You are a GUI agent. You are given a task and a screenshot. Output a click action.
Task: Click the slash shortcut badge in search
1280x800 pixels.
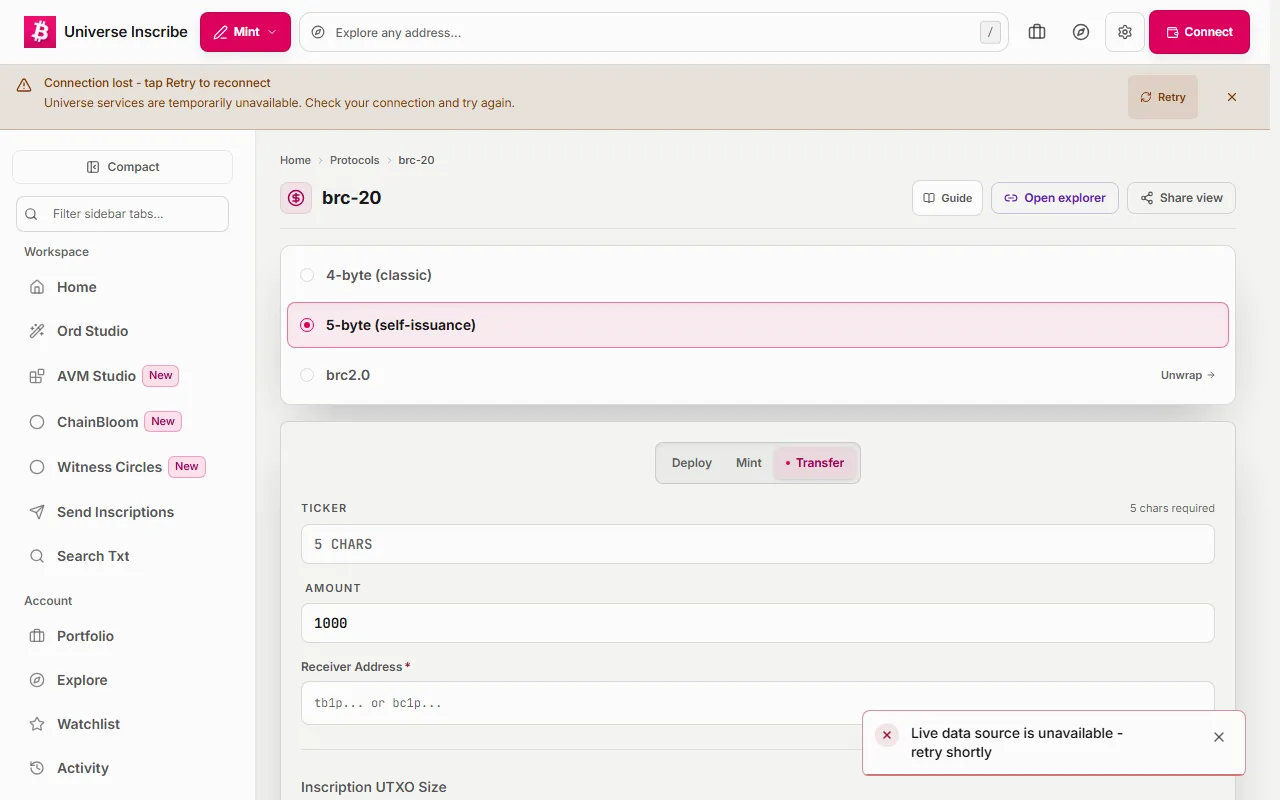(990, 32)
